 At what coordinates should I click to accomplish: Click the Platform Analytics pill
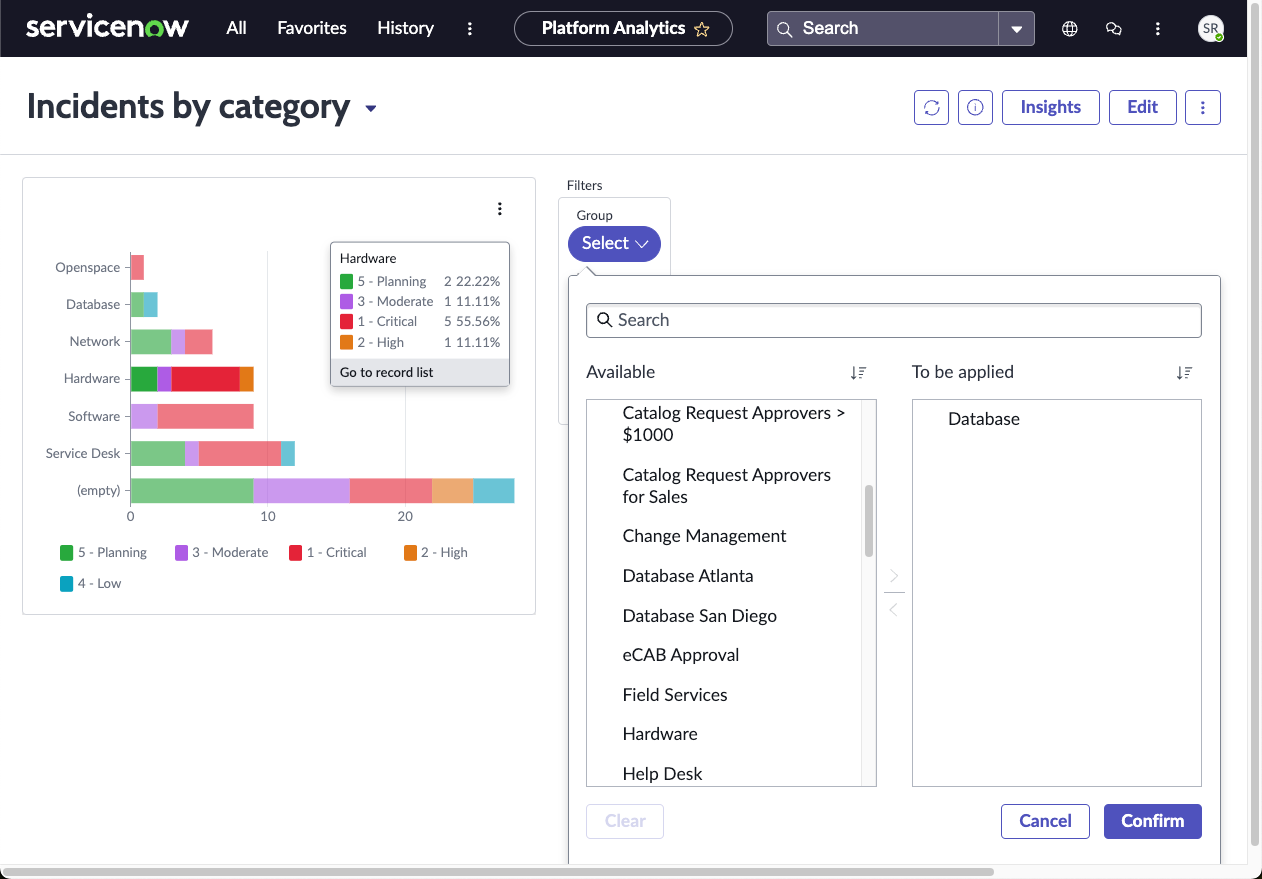point(623,29)
